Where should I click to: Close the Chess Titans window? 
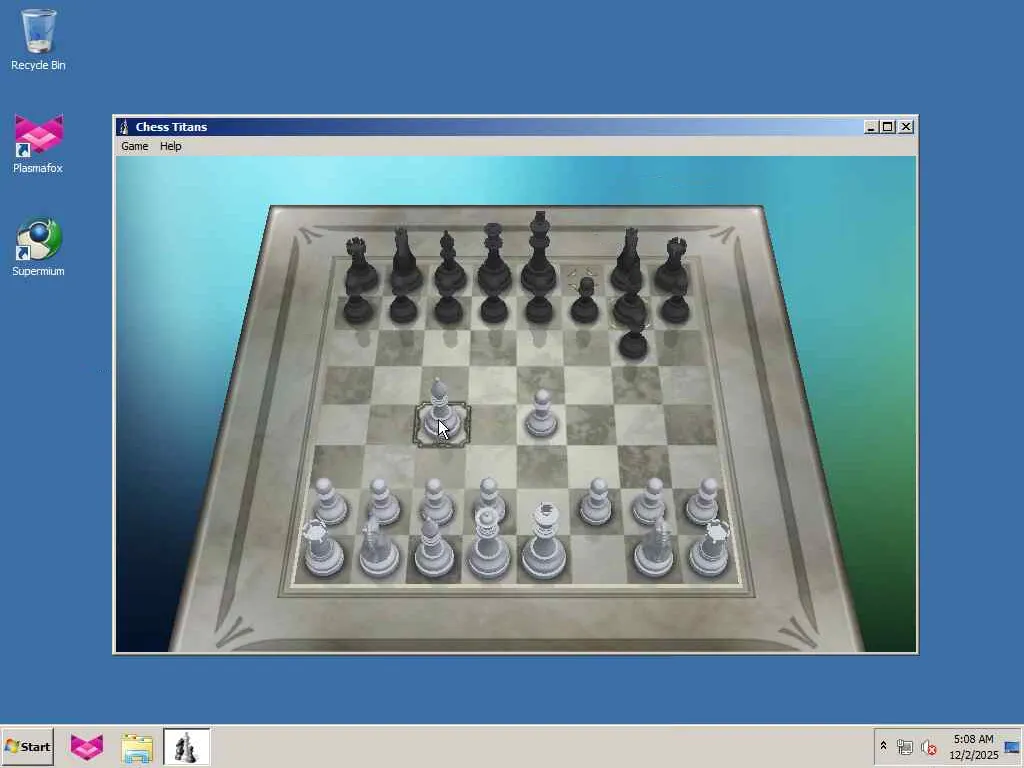tap(906, 127)
